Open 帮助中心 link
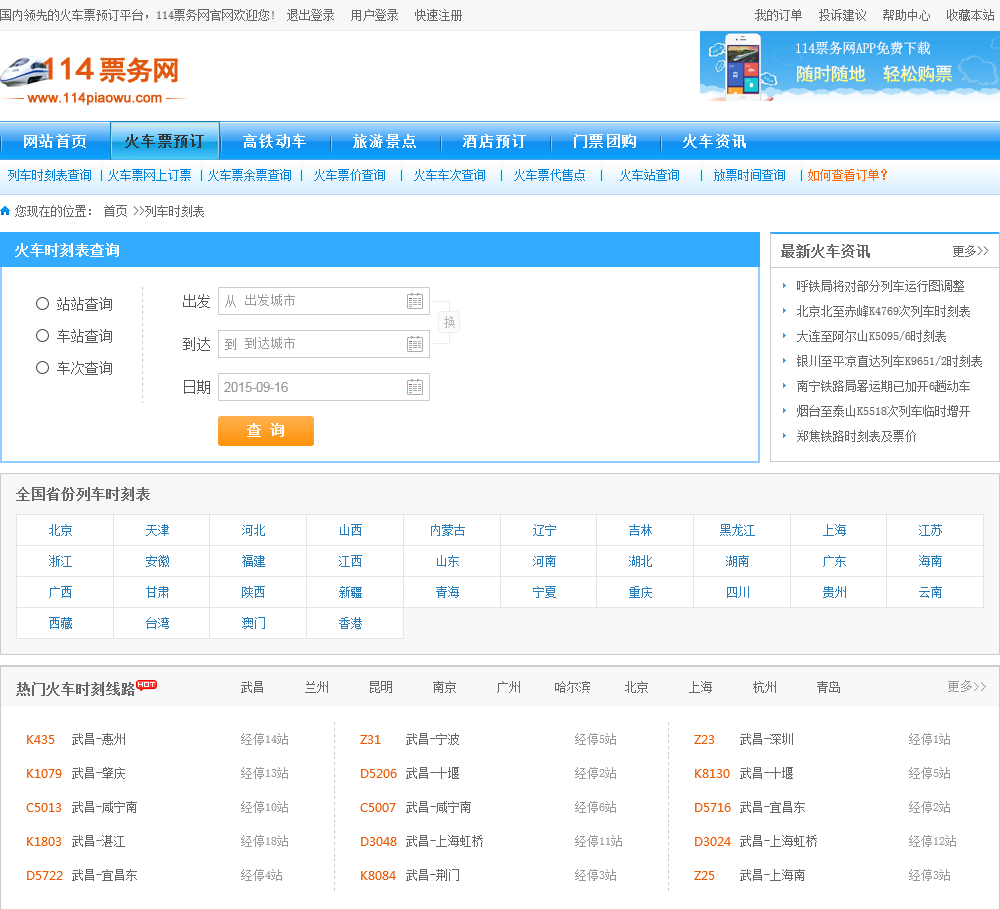Image resolution: width=1000 pixels, height=909 pixels. [906, 15]
